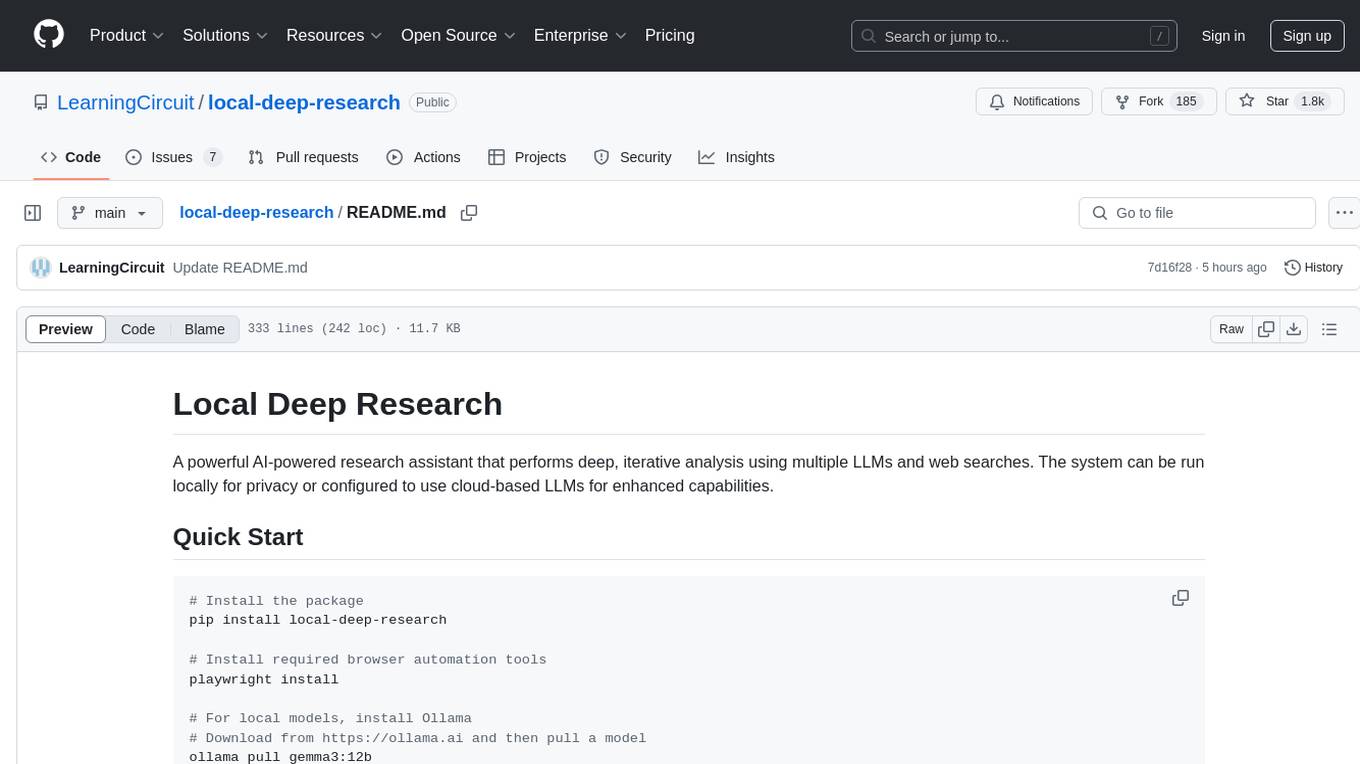Open the Raw file view
Screen dimensions: 1360x764
click(x=1231, y=329)
